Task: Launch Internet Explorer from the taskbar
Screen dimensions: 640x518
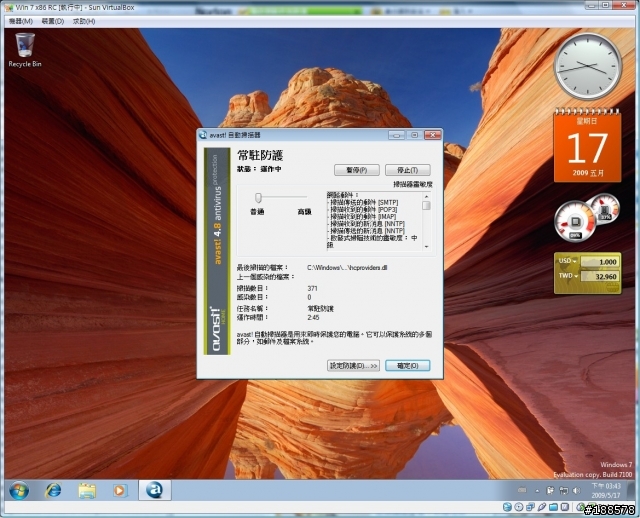Action: pos(53,490)
